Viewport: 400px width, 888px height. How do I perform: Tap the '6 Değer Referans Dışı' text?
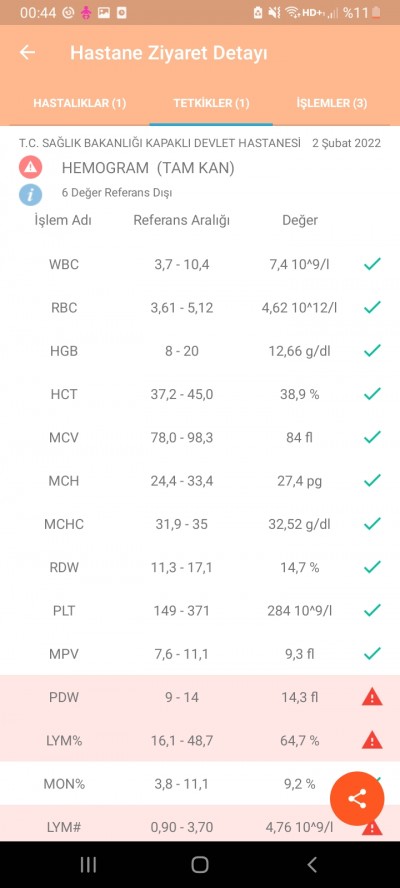[x=117, y=193]
